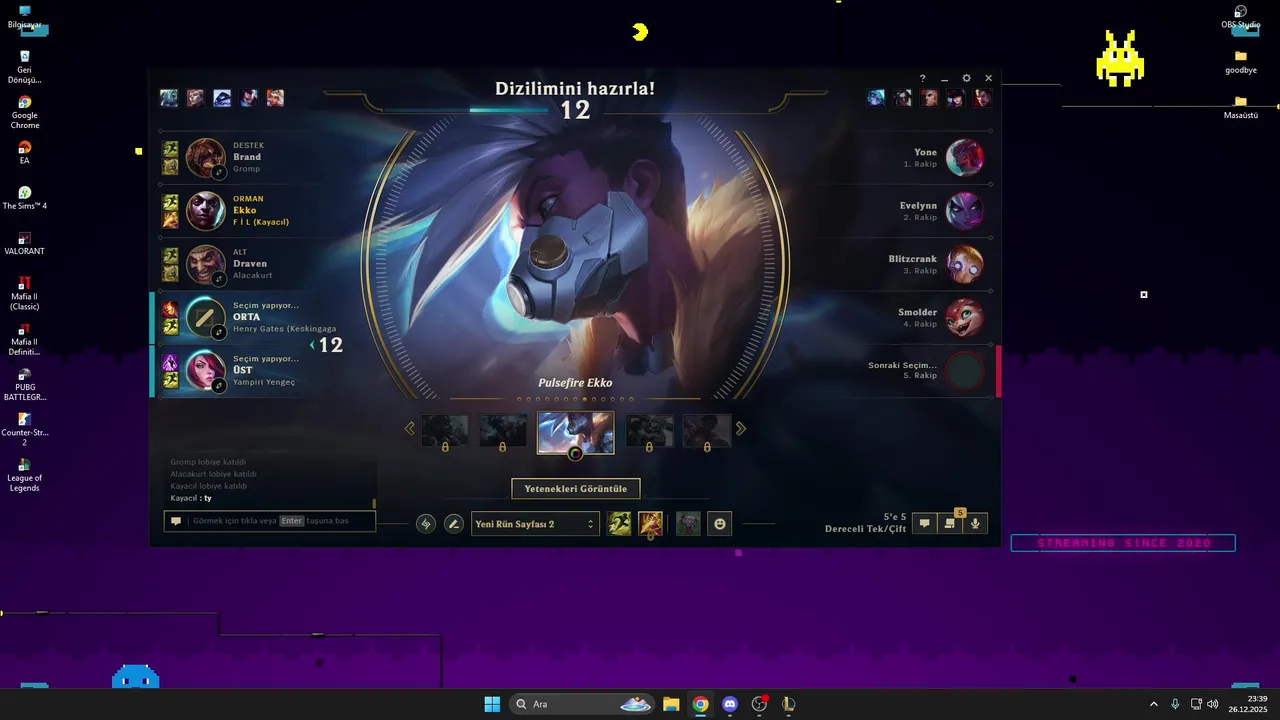The width and height of the screenshot is (1280, 720).
Task: Open the Masaüstü desktop folder
Action: [x=1241, y=107]
